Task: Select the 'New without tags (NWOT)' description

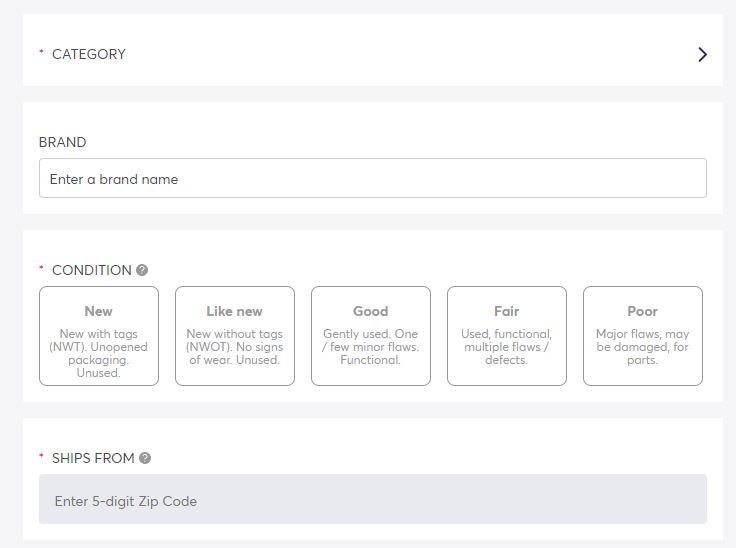Action: 235,347
